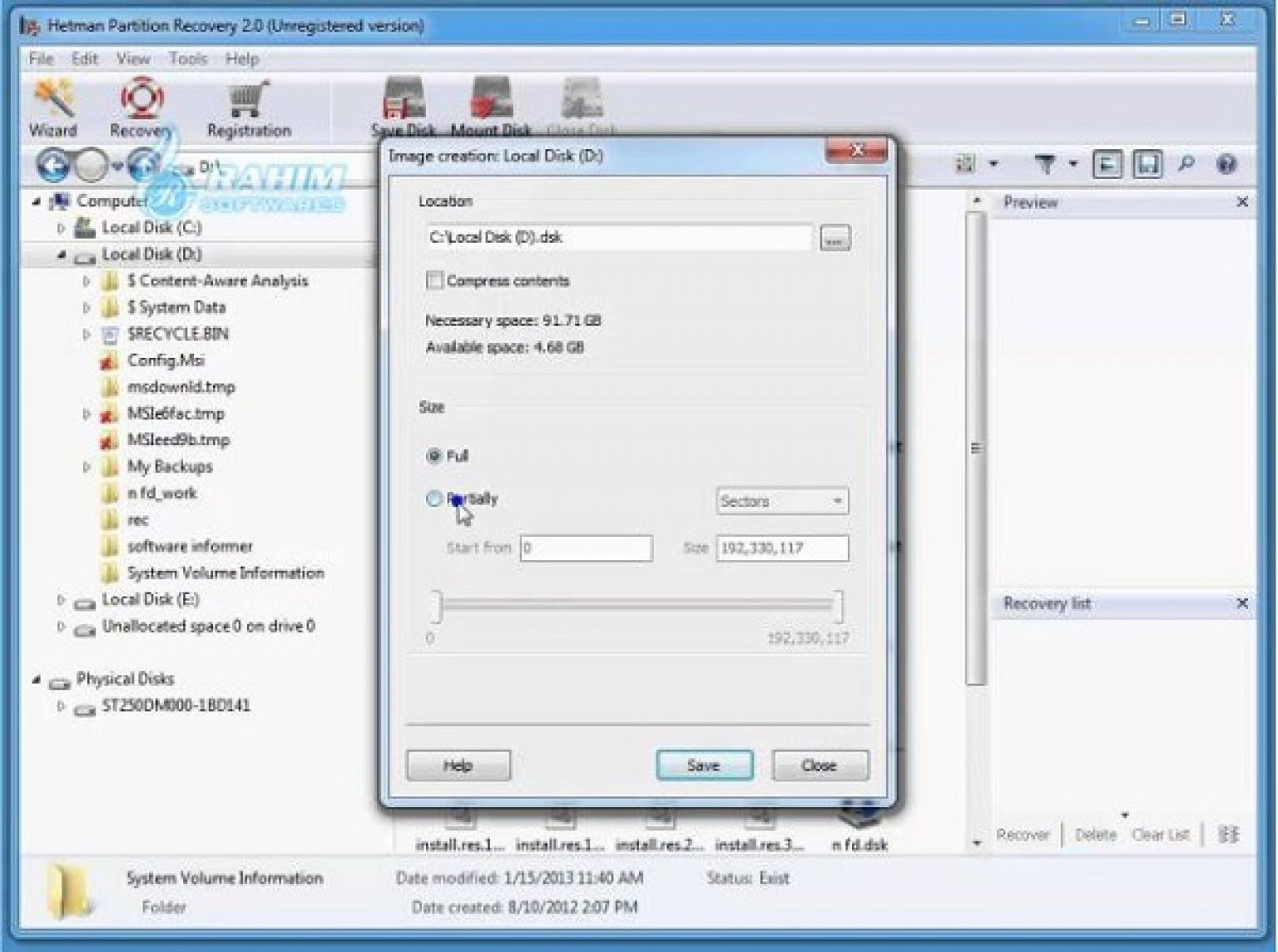
Task: Open the Tools menu
Action: [191, 58]
